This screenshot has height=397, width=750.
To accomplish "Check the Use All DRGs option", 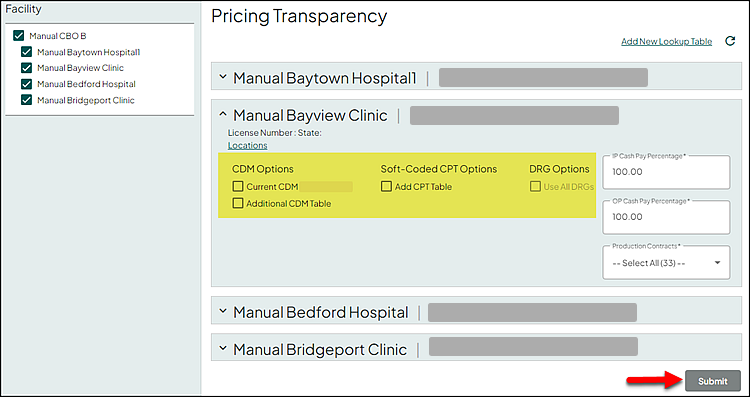I will coord(535,187).
